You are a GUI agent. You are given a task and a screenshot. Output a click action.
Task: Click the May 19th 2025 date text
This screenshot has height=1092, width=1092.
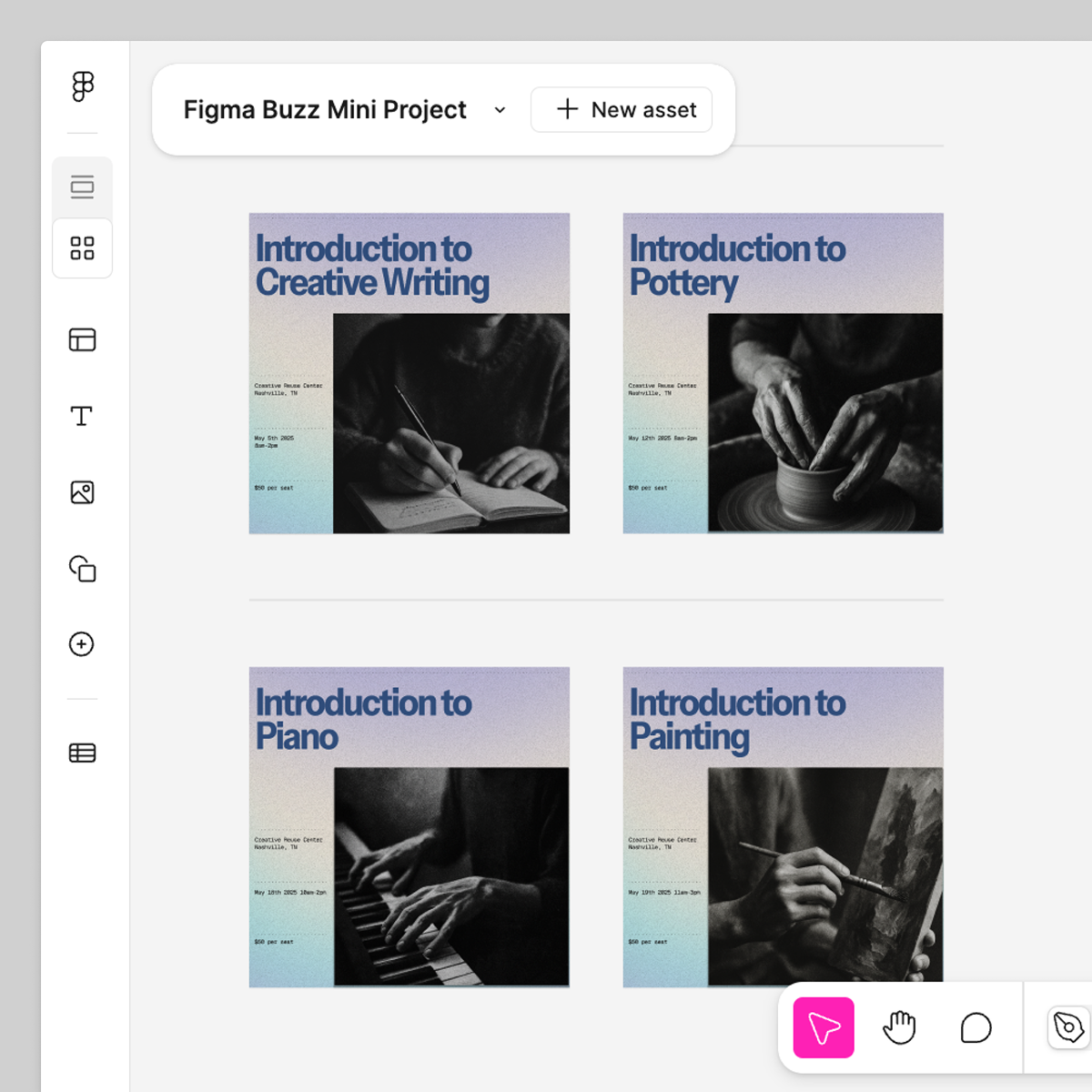pyautogui.click(x=664, y=892)
